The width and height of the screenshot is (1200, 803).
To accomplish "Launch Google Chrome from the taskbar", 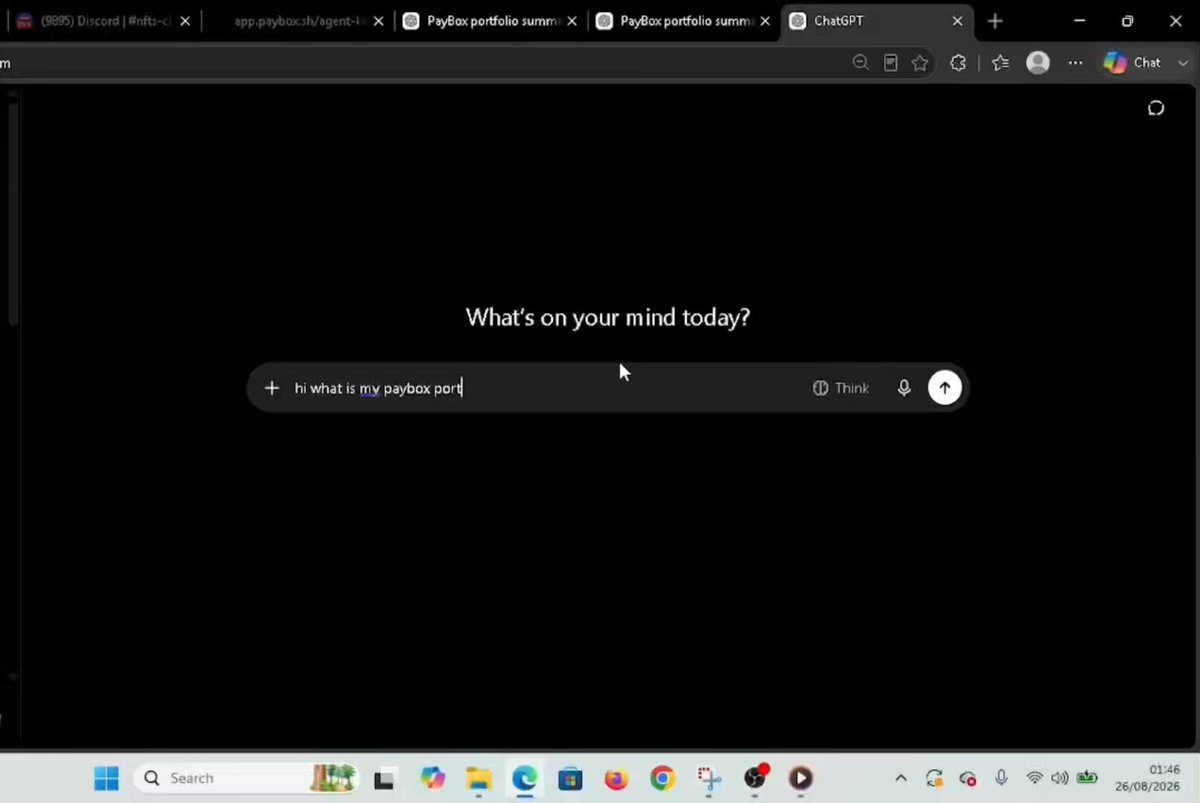I will pyautogui.click(x=662, y=778).
